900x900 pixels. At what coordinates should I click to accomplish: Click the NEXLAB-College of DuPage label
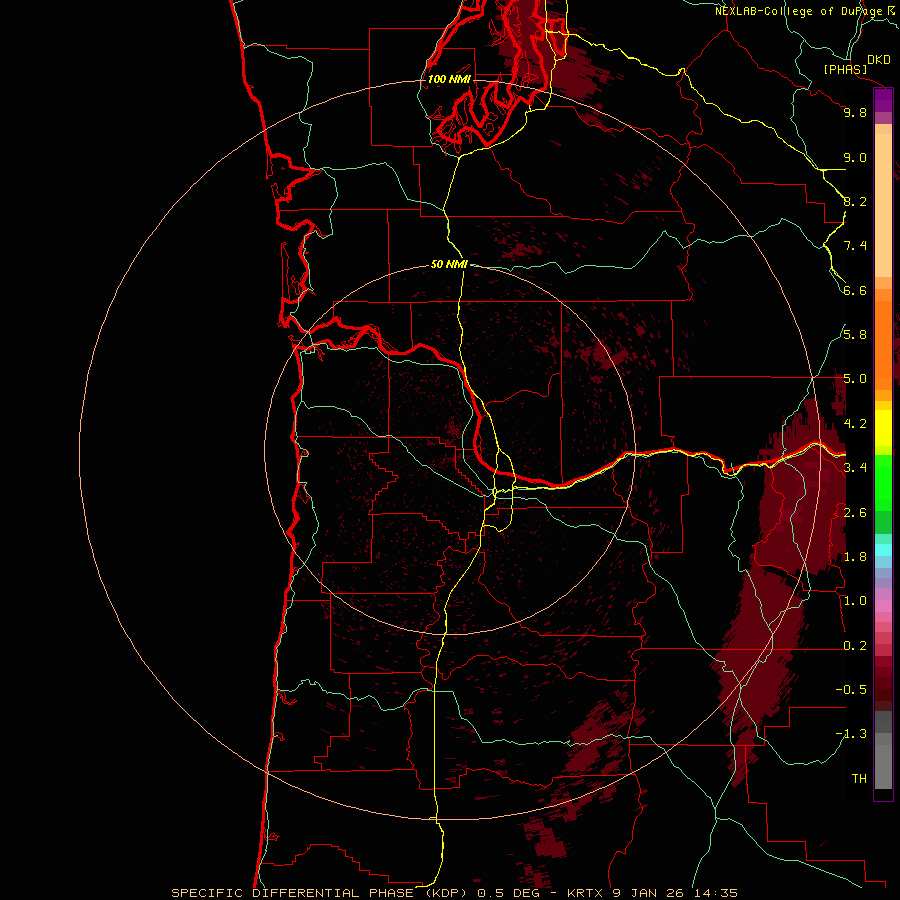pos(799,11)
